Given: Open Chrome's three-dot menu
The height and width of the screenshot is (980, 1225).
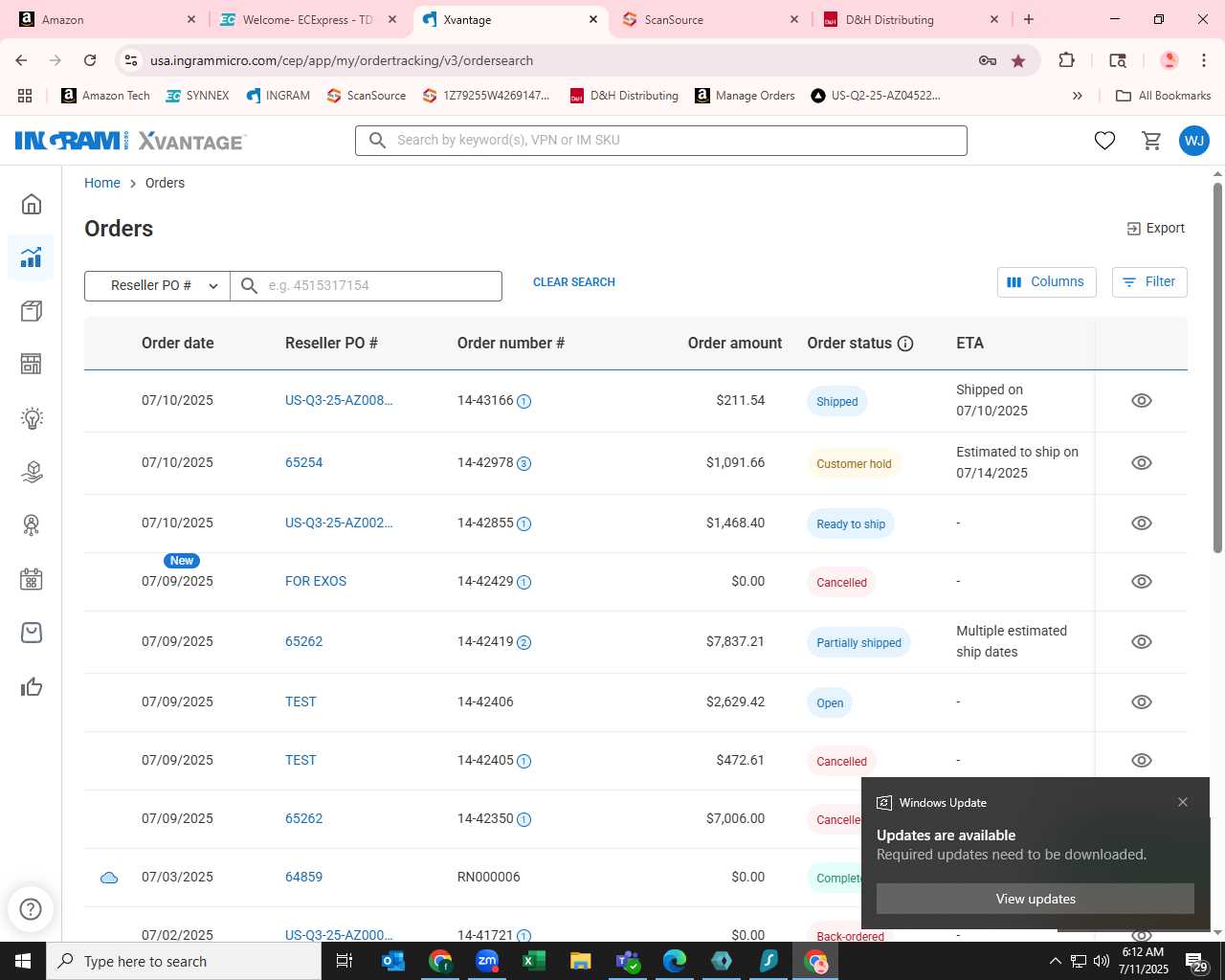Looking at the screenshot, I should [1204, 60].
